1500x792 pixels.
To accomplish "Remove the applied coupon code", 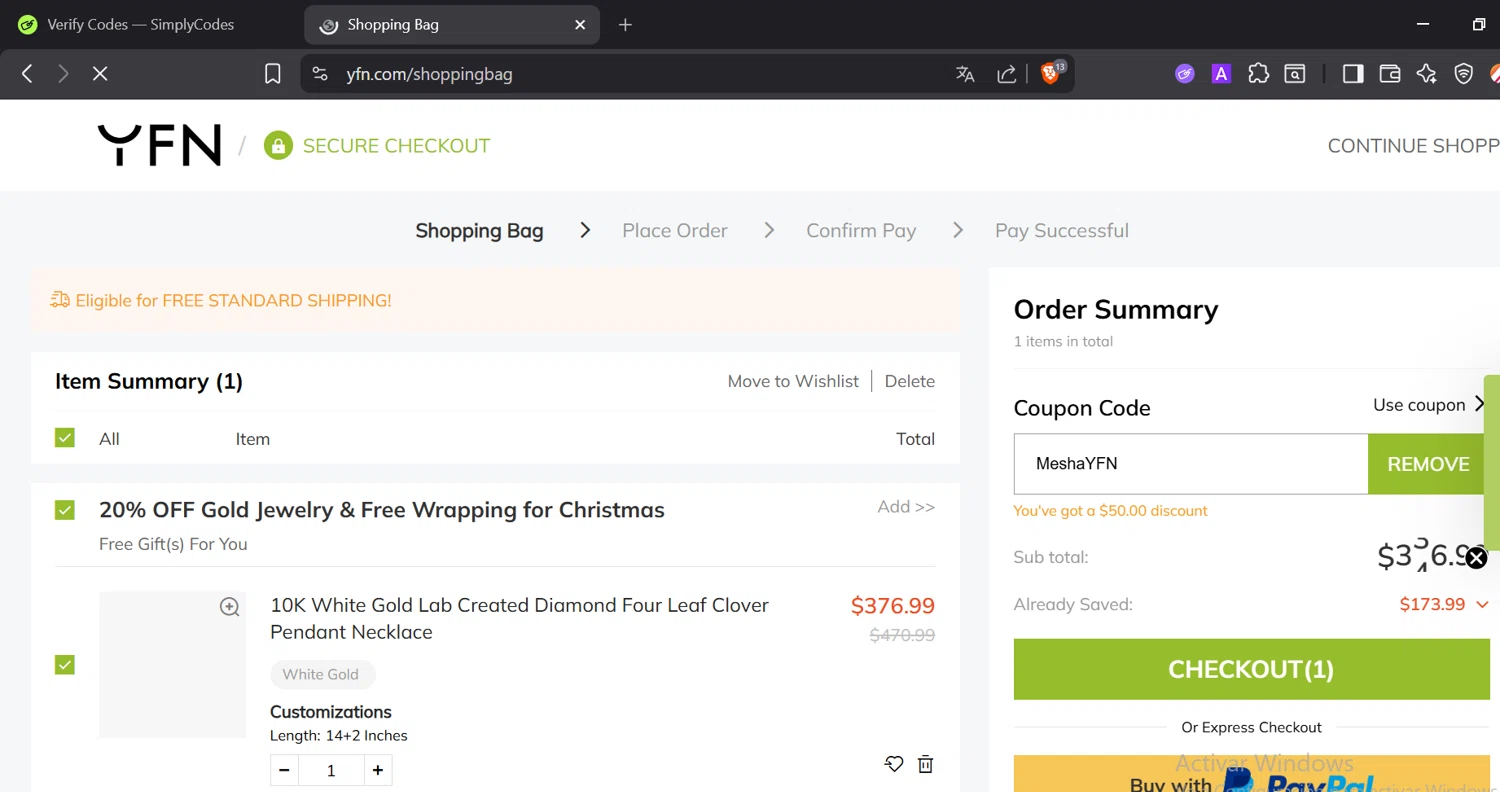I will (1428, 464).
